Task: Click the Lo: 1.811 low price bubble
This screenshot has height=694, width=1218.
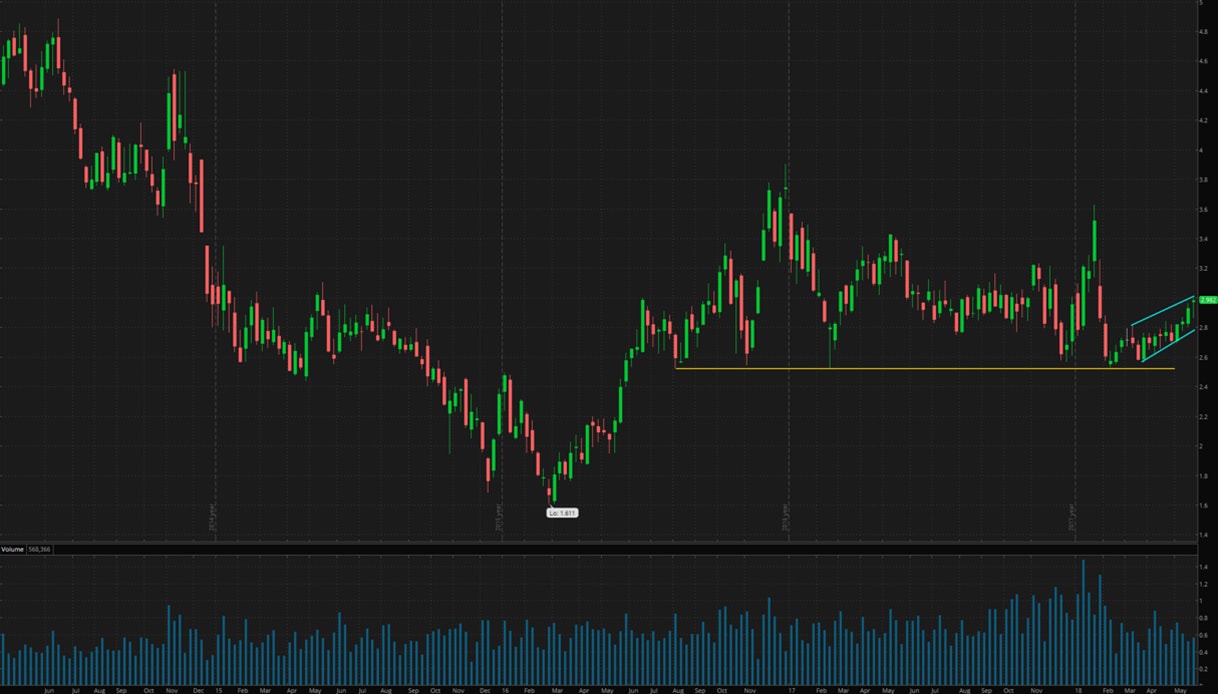Action: coord(562,513)
